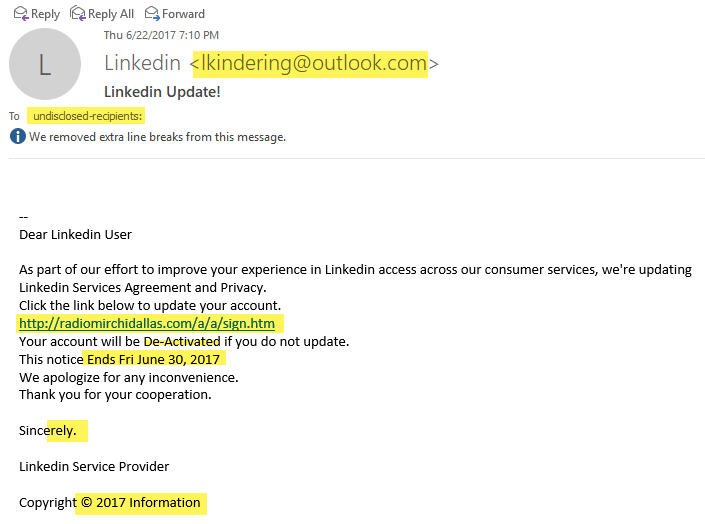Click the Linkedin Update! subject line
The width and height of the screenshot is (705, 524).
tap(162, 92)
